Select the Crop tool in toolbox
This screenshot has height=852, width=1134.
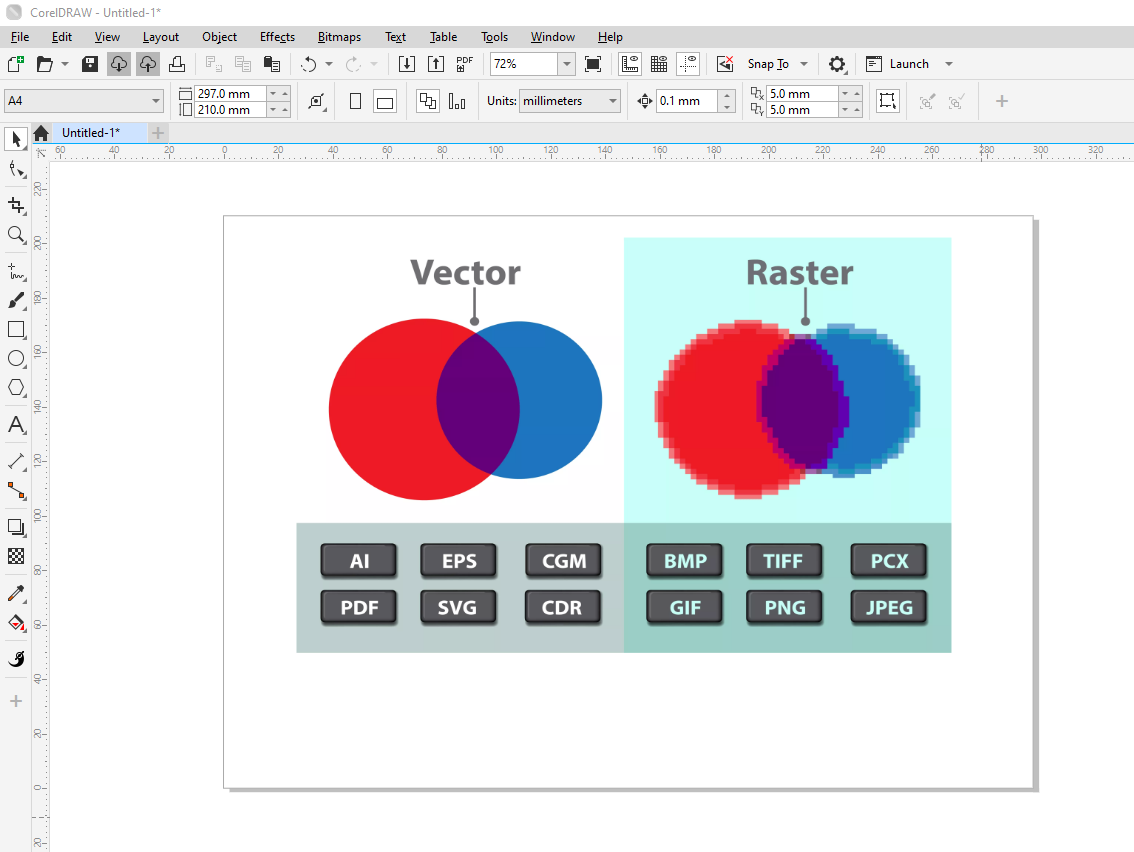pyautogui.click(x=16, y=205)
